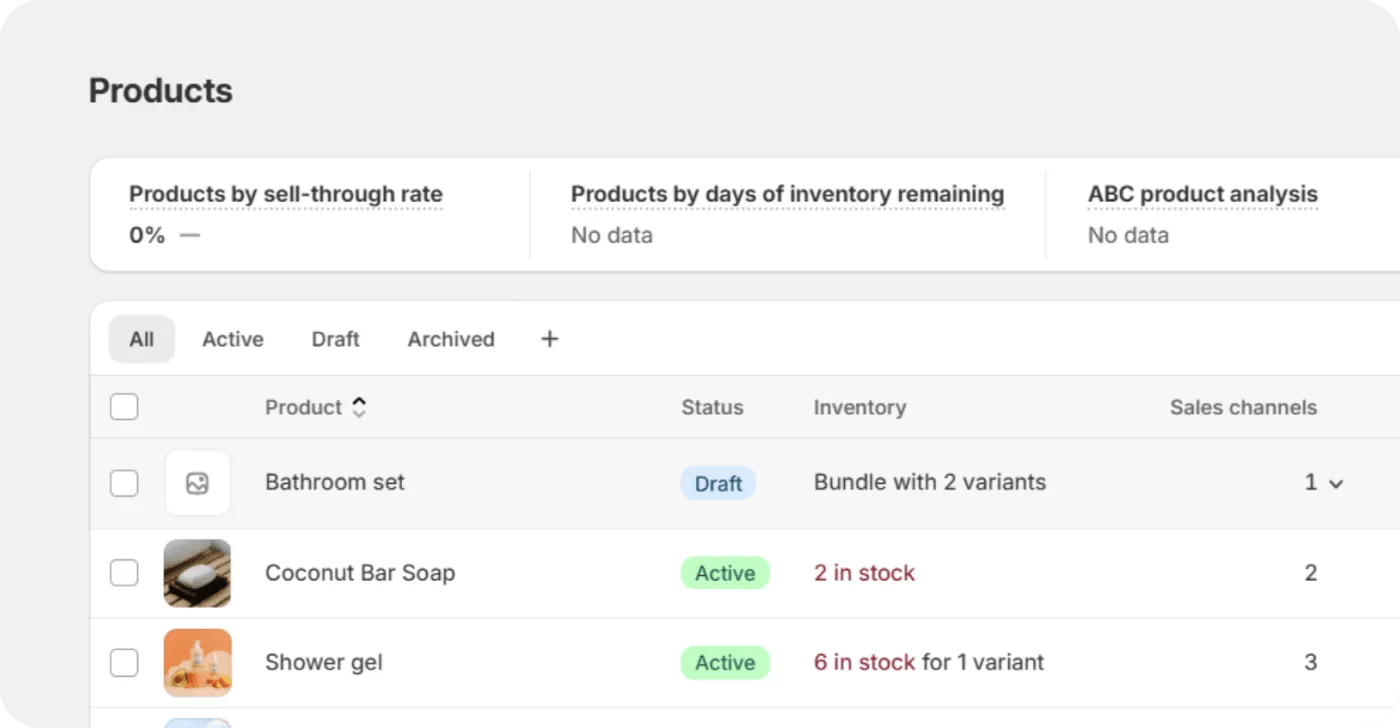This screenshot has width=1400, height=728.
Task: Switch to the Draft tab
Action: 335,339
